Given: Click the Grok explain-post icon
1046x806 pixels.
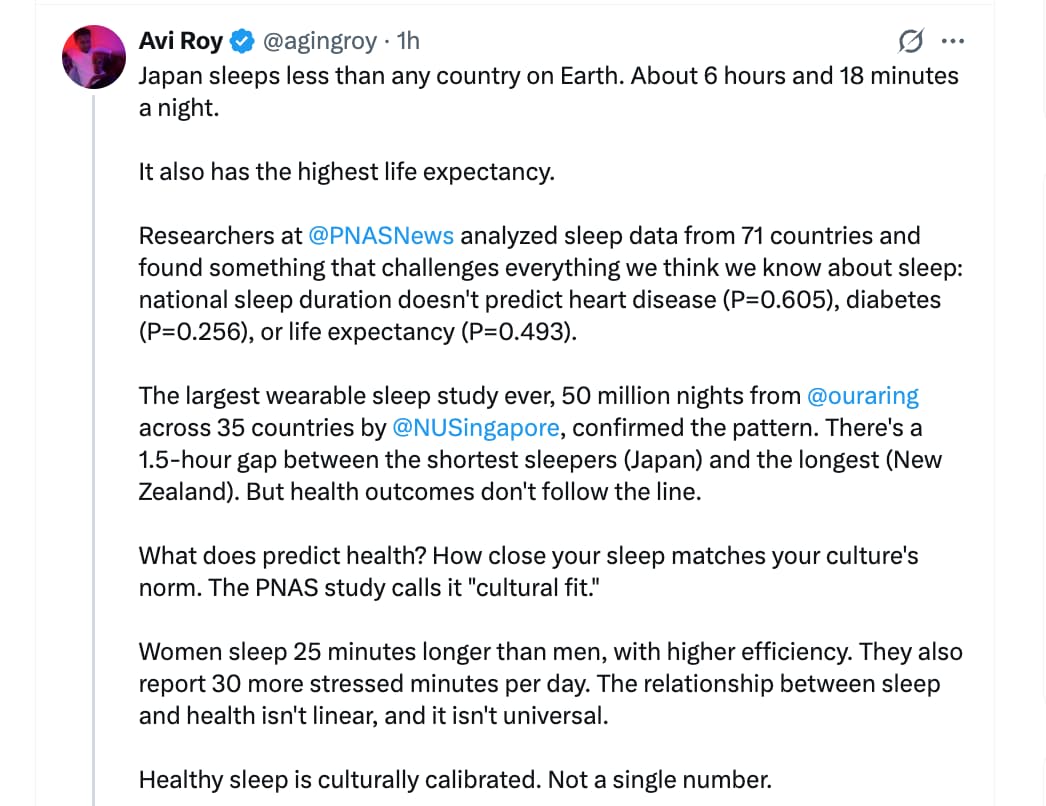Looking at the screenshot, I should [911, 42].
